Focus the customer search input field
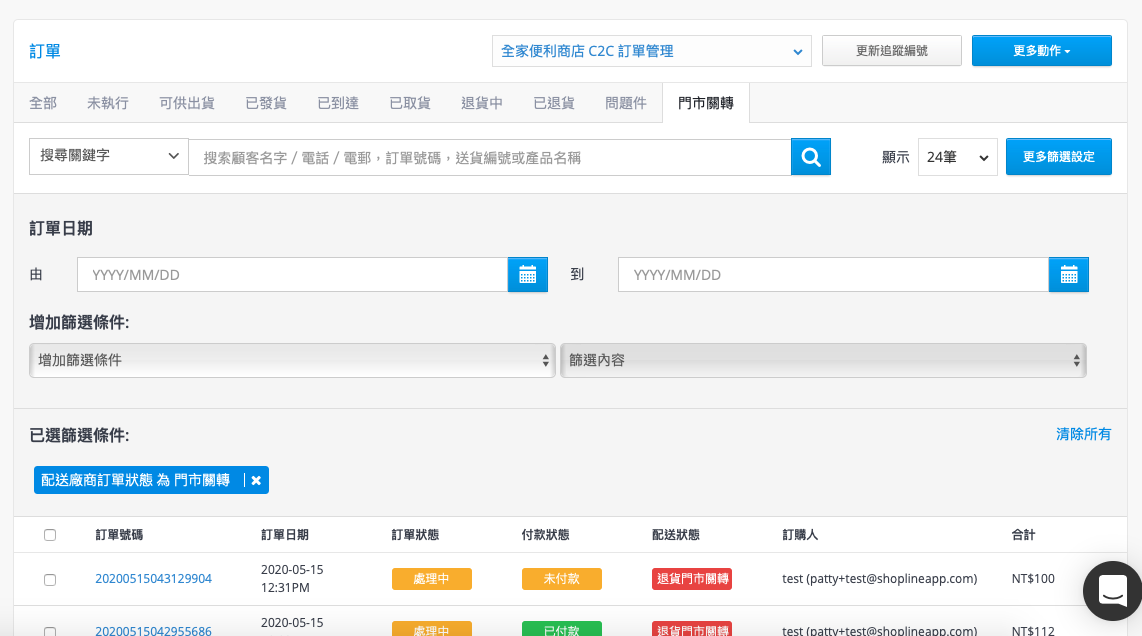 click(489, 157)
